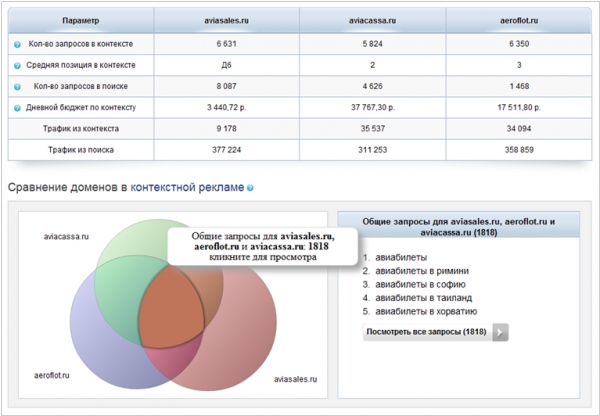Click the value "3 440,72 р." cell

(227, 108)
